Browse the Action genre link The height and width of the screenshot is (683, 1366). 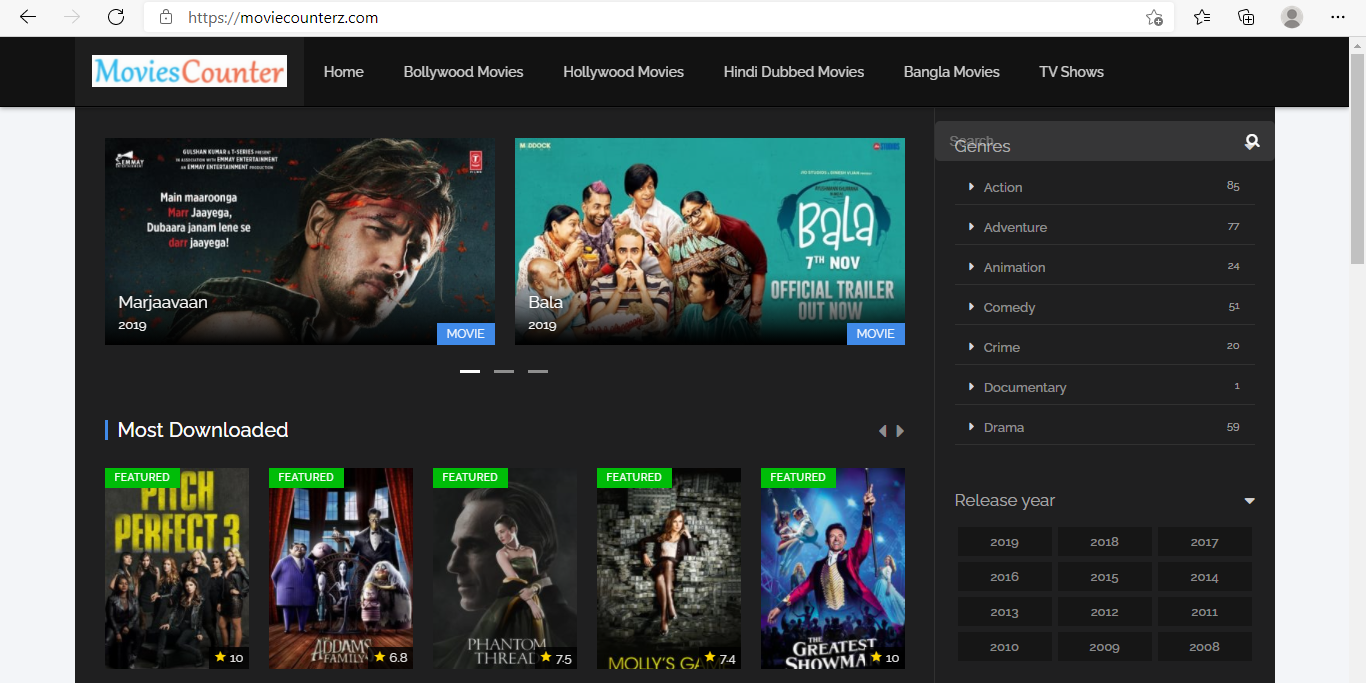tap(1003, 187)
